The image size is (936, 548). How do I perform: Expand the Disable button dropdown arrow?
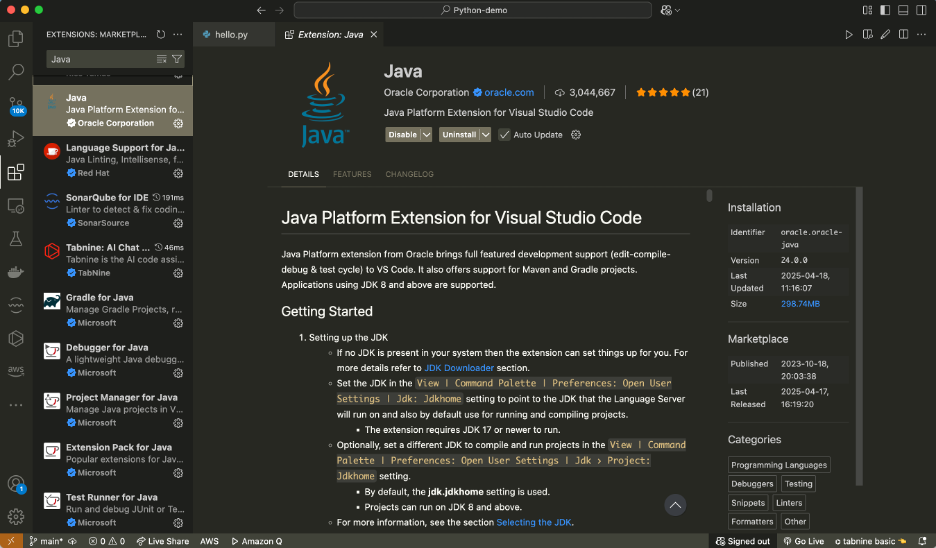(427, 135)
